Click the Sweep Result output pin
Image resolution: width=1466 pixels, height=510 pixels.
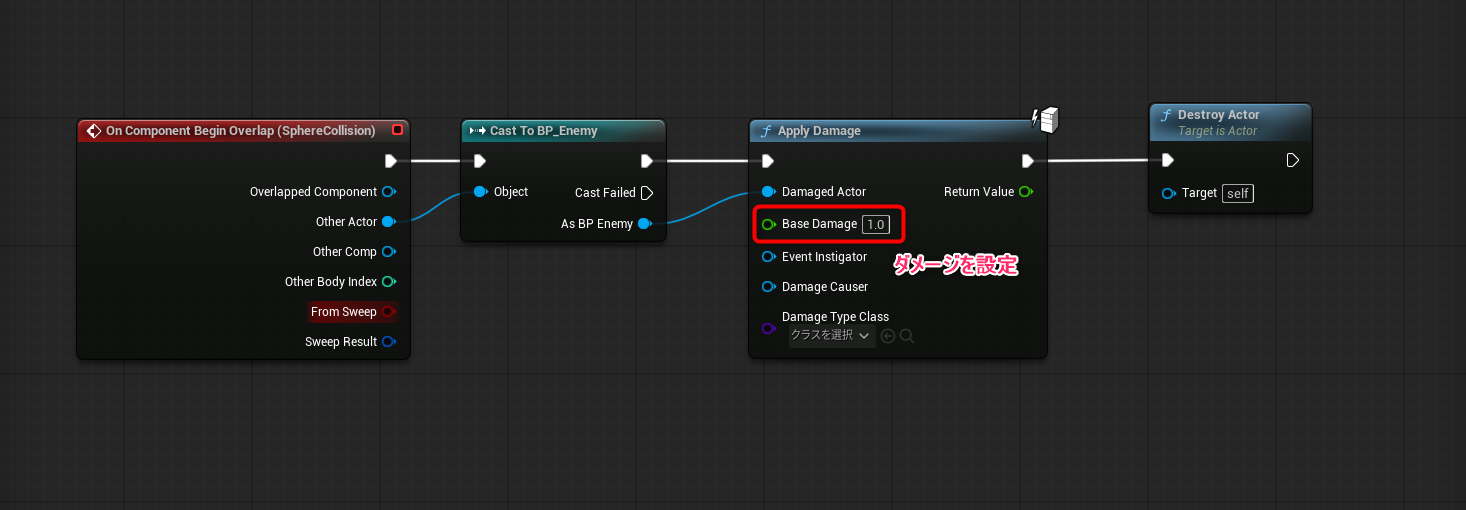388,342
